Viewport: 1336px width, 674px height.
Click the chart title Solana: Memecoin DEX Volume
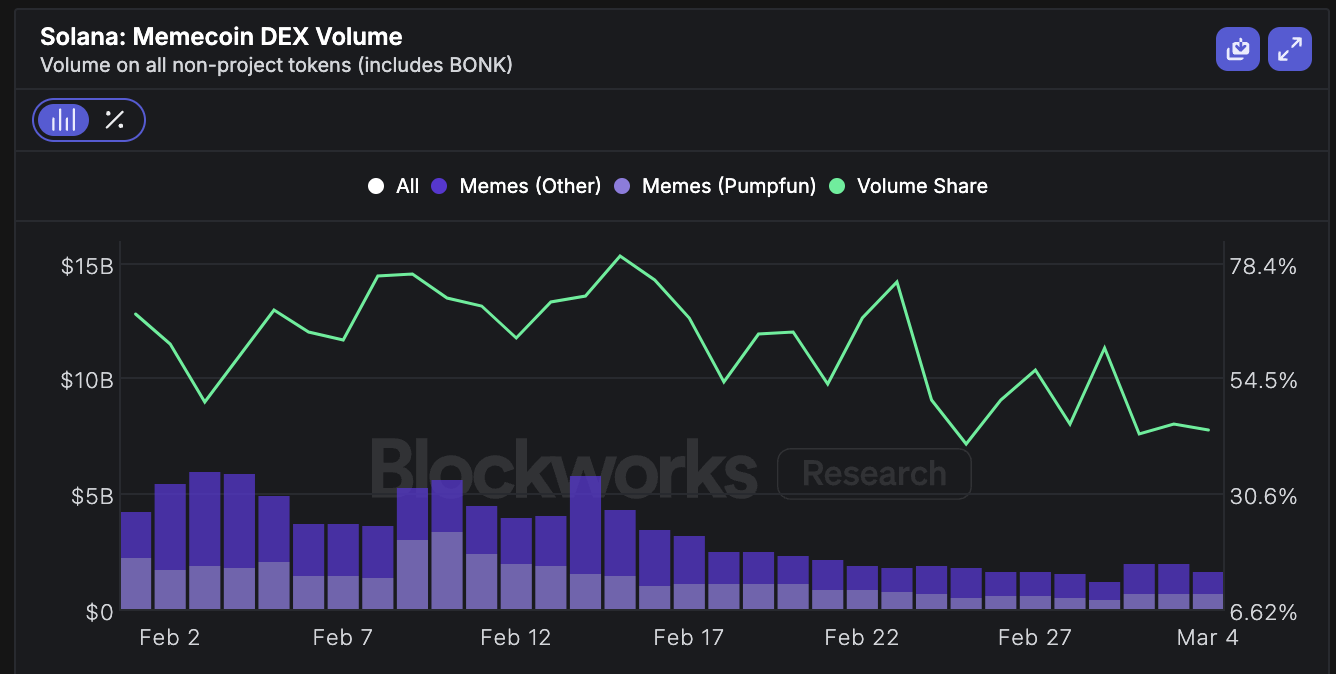(220, 36)
